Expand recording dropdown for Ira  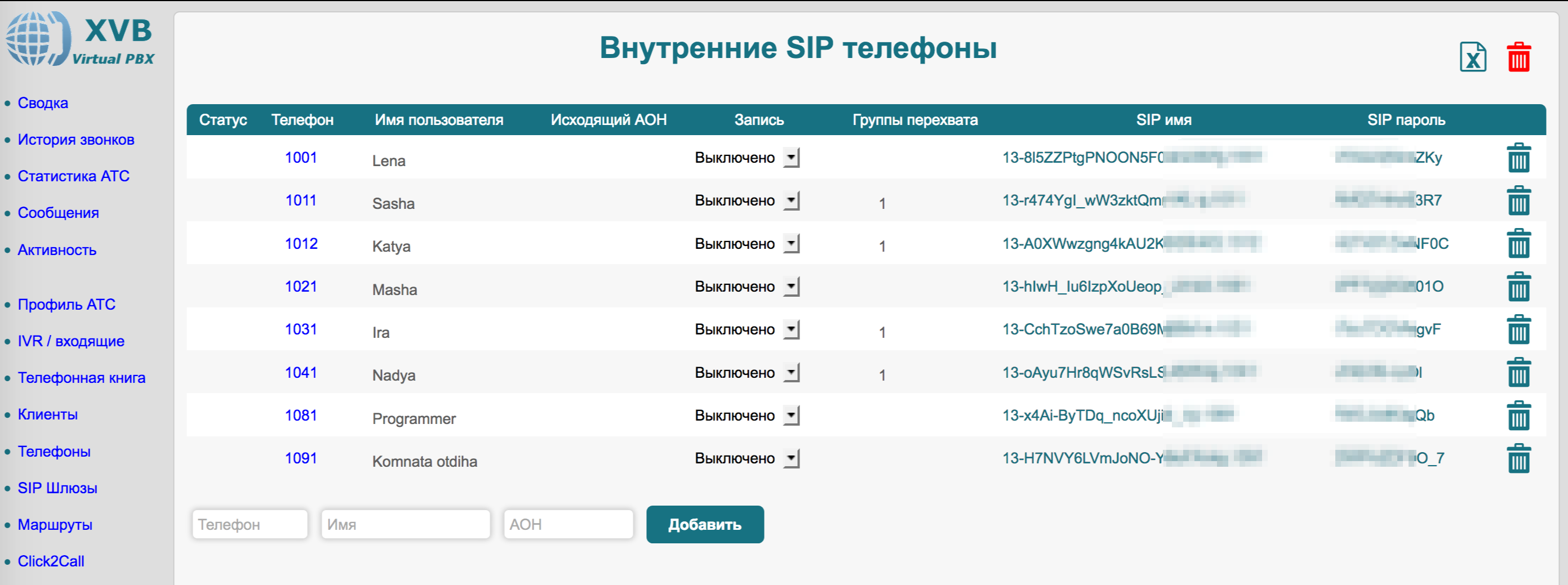(x=790, y=329)
